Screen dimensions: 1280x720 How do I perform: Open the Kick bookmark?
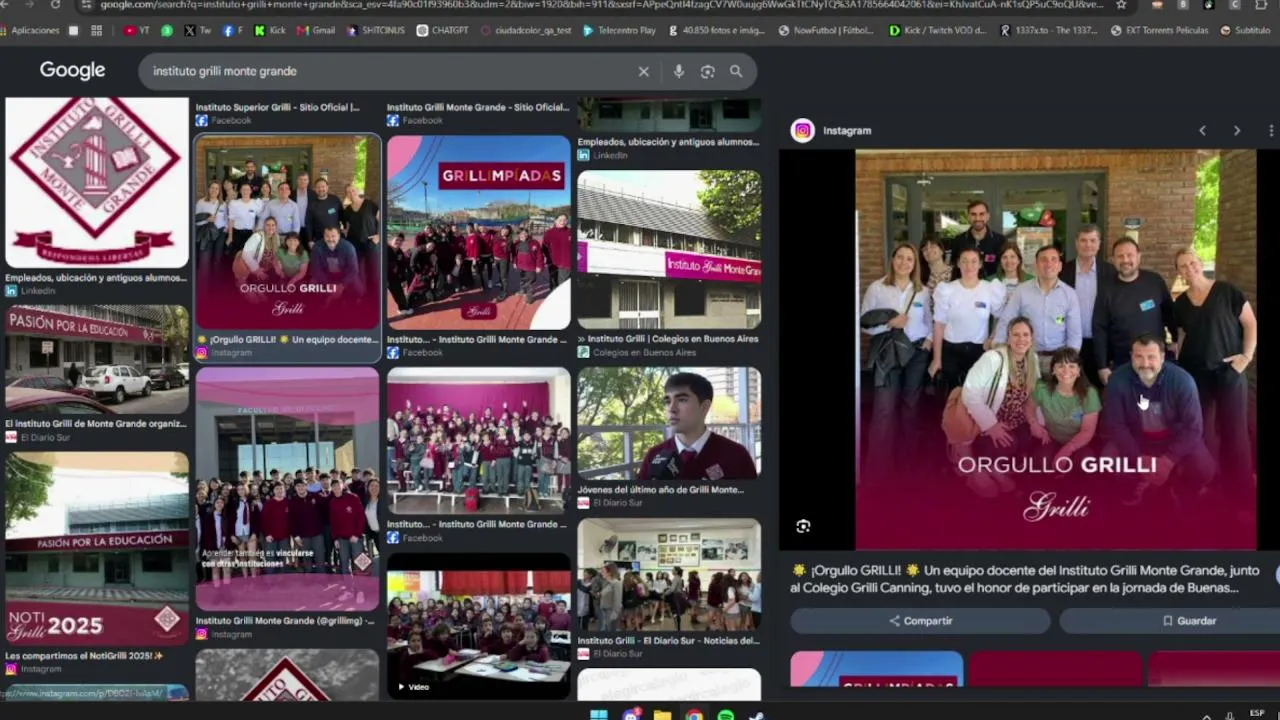coord(270,30)
